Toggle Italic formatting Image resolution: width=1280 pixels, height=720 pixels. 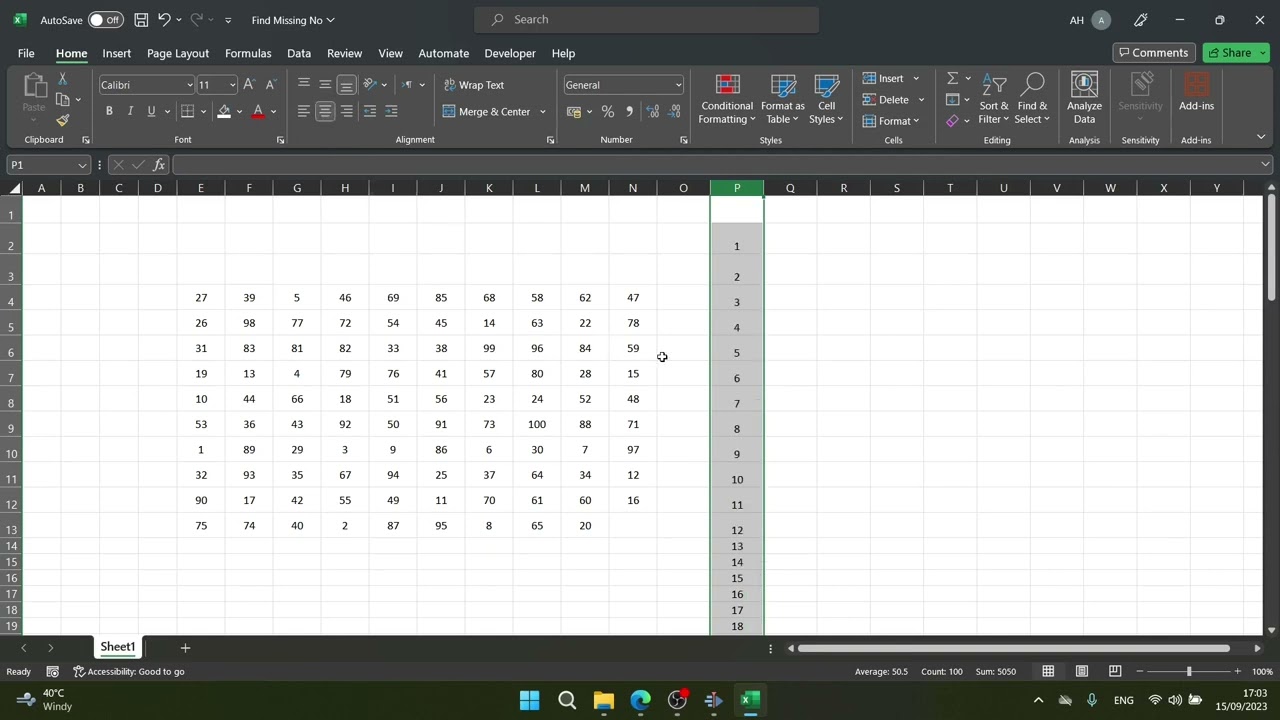[x=130, y=111]
